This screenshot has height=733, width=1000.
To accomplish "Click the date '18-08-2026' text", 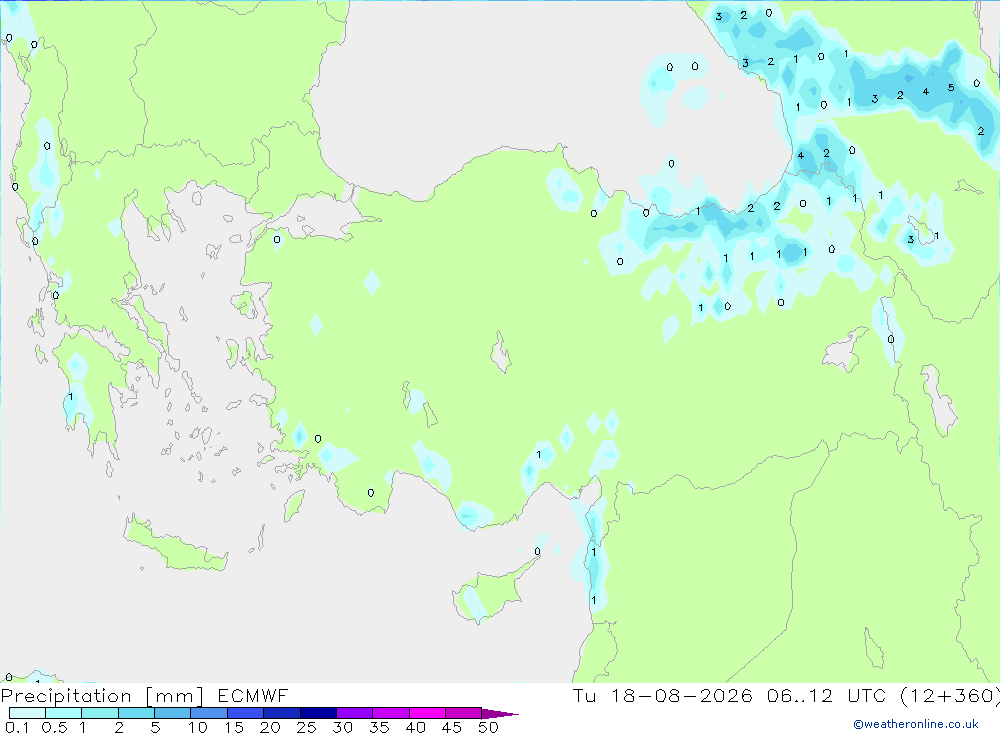I will [682, 695].
